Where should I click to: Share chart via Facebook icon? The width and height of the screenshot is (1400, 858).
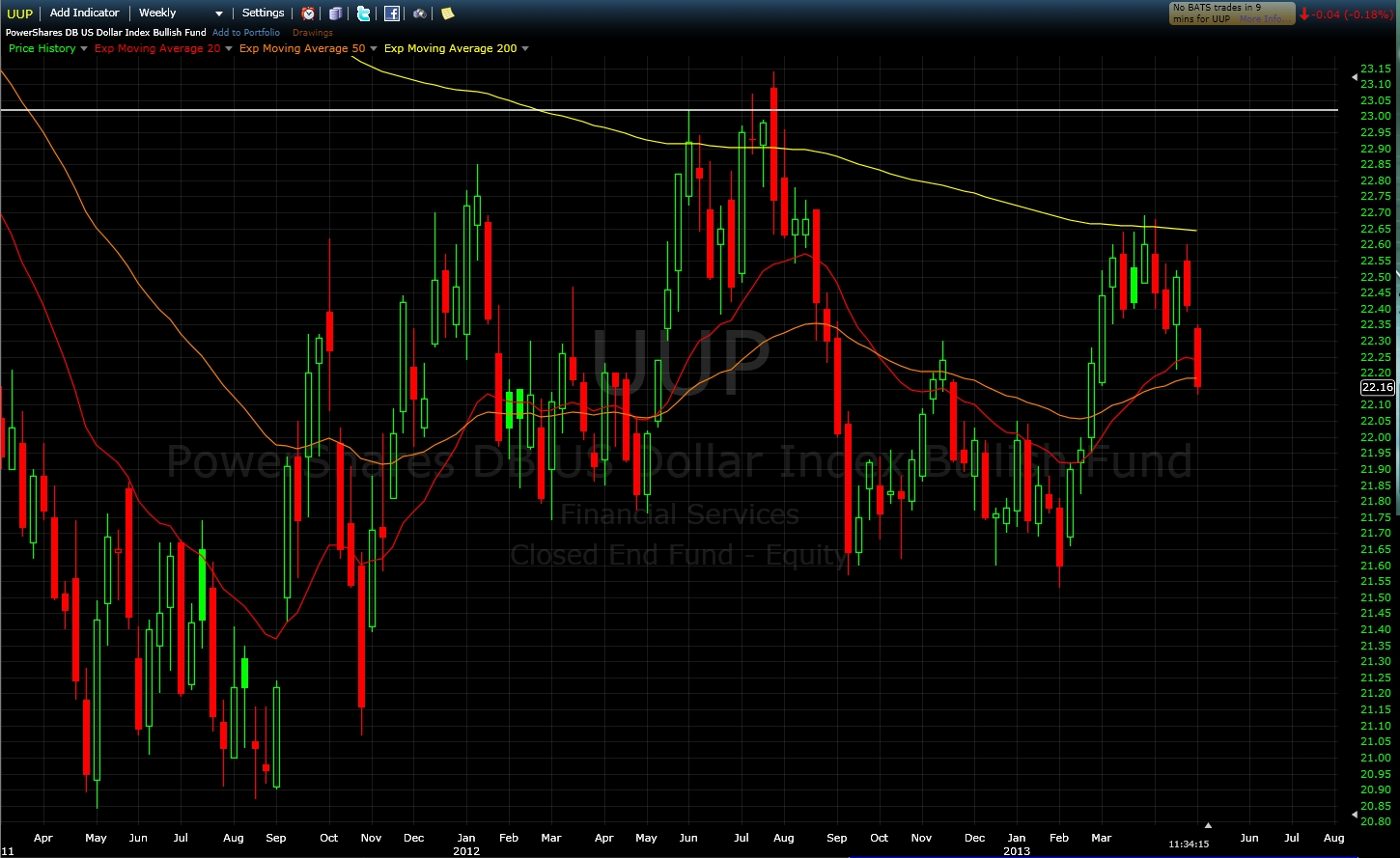tap(392, 14)
